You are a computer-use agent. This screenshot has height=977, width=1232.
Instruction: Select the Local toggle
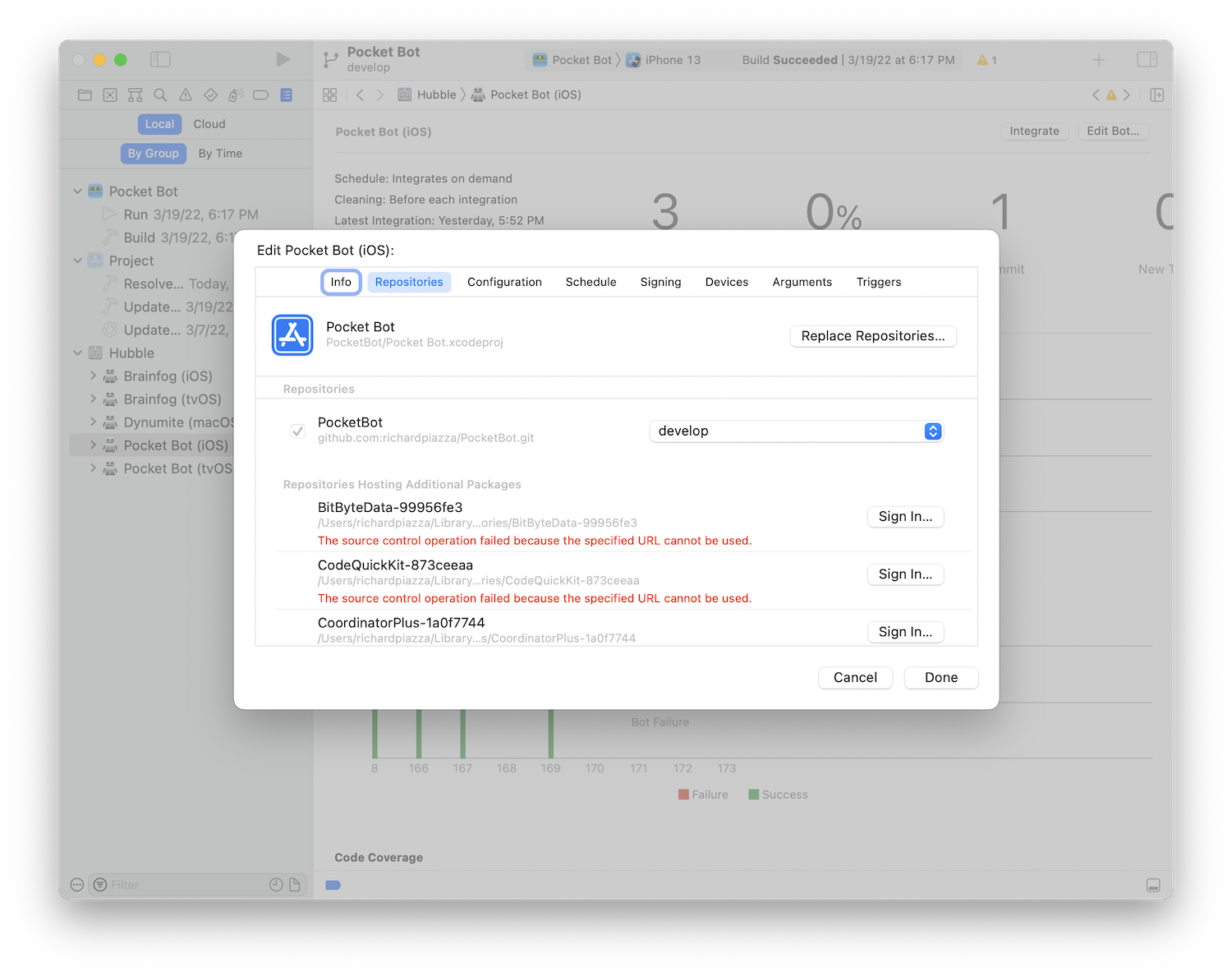159,124
